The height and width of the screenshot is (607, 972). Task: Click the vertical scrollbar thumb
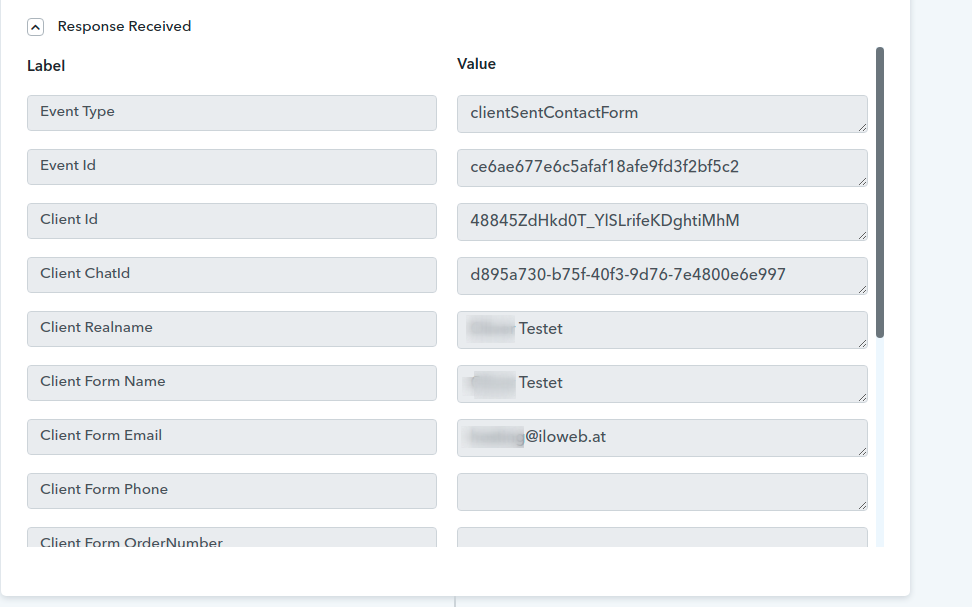[880, 192]
